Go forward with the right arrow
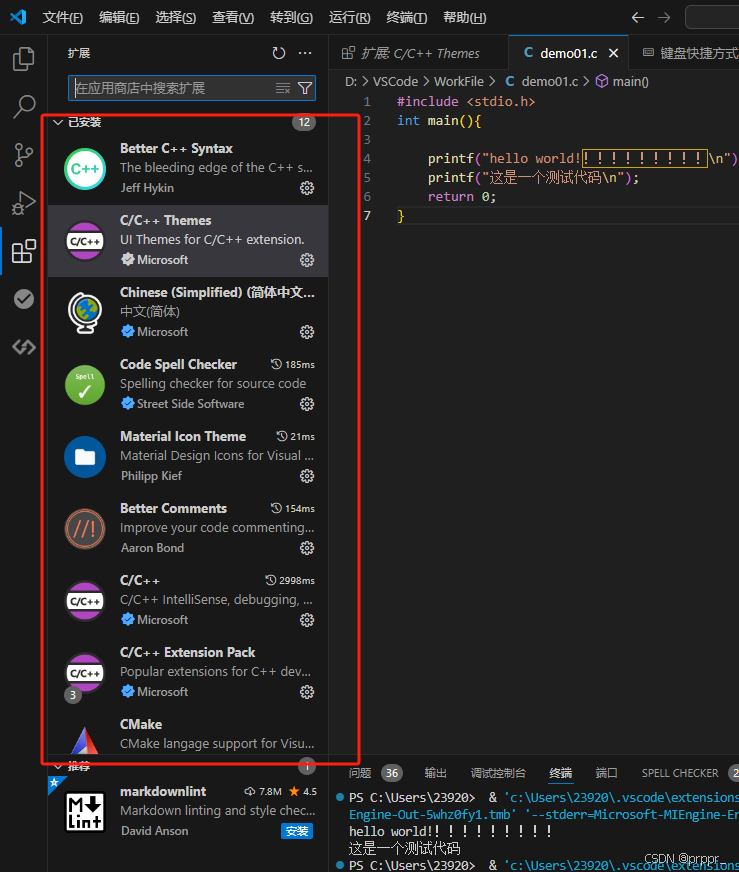This screenshot has height=872, width=739. click(664, 18)
